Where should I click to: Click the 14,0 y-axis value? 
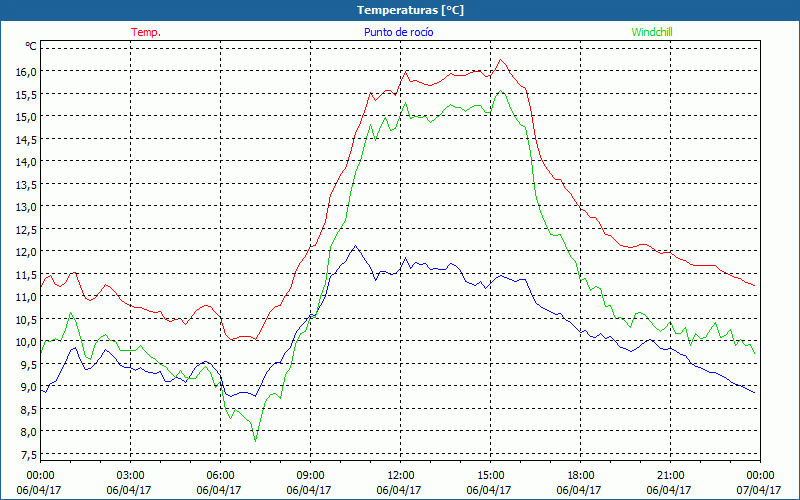[x=27, y=162]
